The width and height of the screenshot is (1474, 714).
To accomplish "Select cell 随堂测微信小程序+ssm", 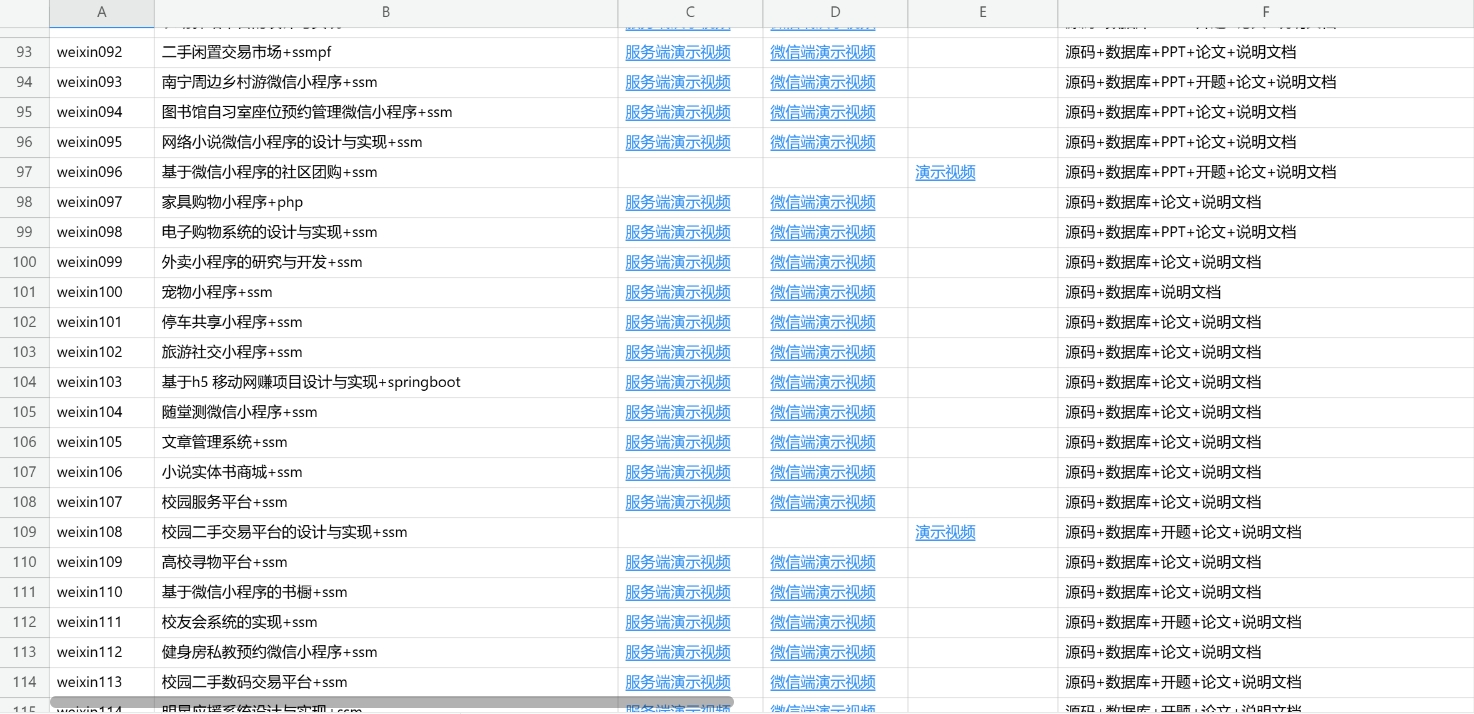I will tap(386, 412).
